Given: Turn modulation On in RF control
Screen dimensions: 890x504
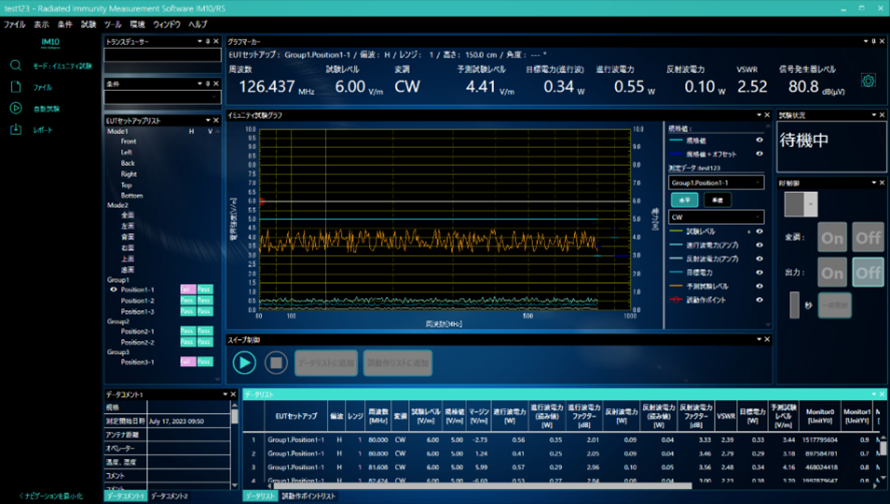Looking at the screenshot, I should click(832, 237).
